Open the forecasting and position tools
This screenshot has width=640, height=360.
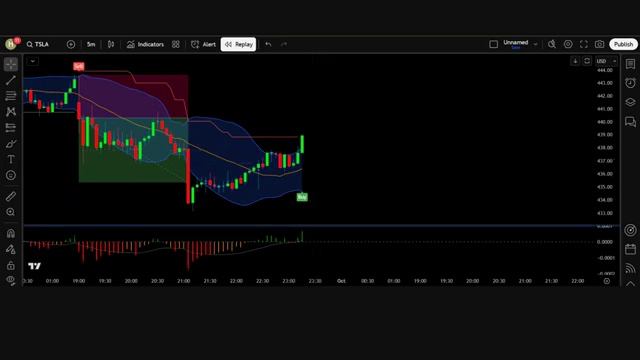pos(11,127)
